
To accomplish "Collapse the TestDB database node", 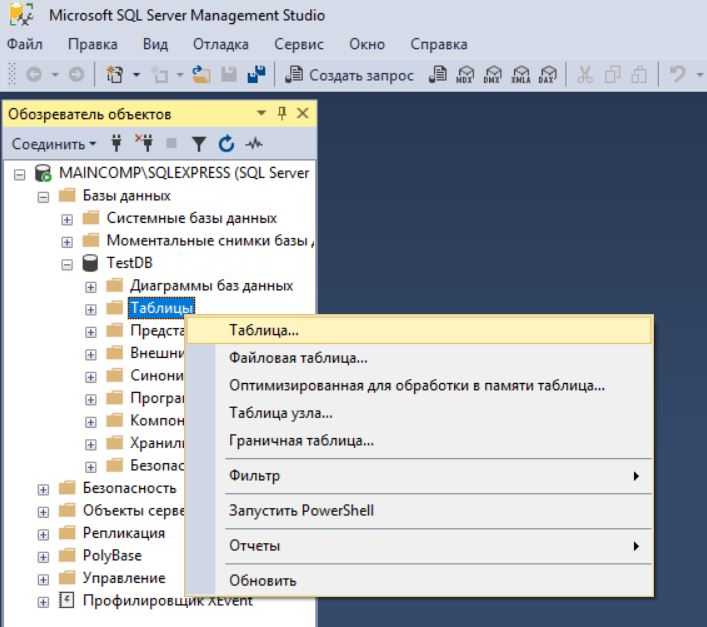I will point(68,263).
